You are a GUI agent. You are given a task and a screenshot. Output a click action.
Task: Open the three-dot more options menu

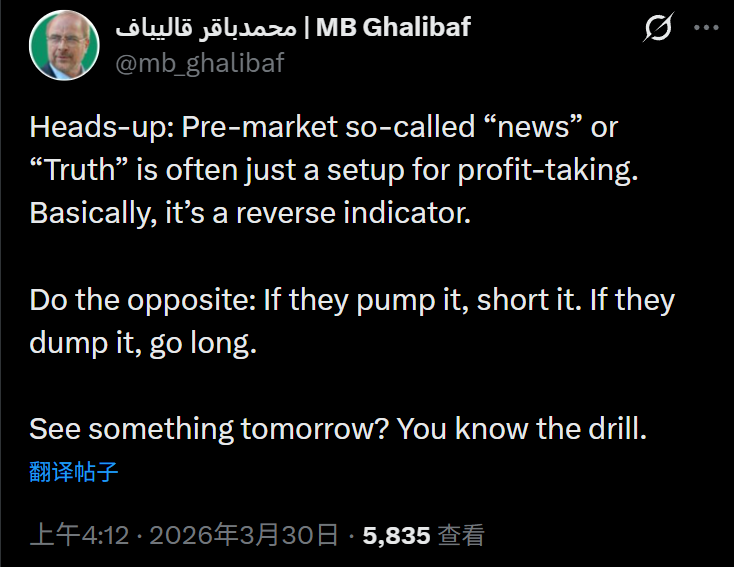[x=706, y=29]
